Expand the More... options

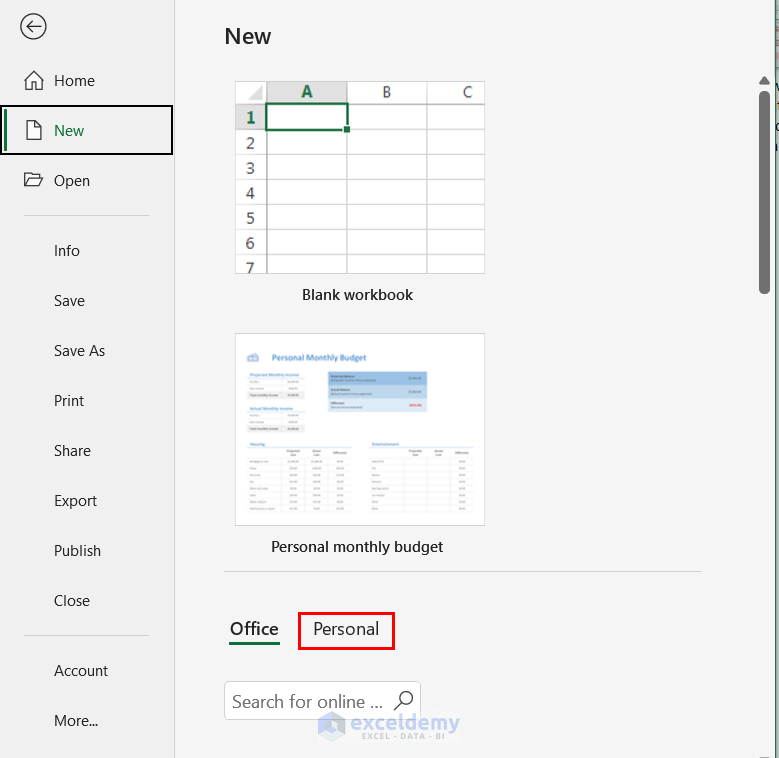76,721
